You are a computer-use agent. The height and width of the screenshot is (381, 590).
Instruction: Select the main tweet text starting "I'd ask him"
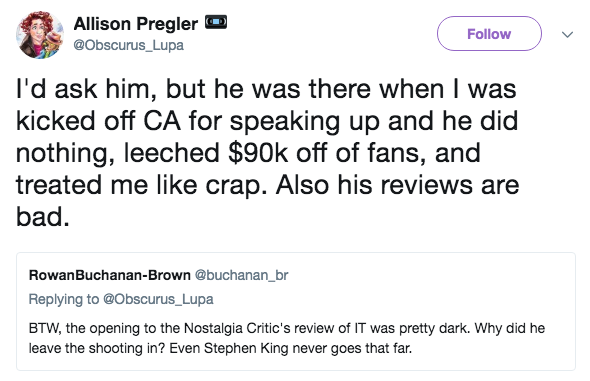point(268,152)
